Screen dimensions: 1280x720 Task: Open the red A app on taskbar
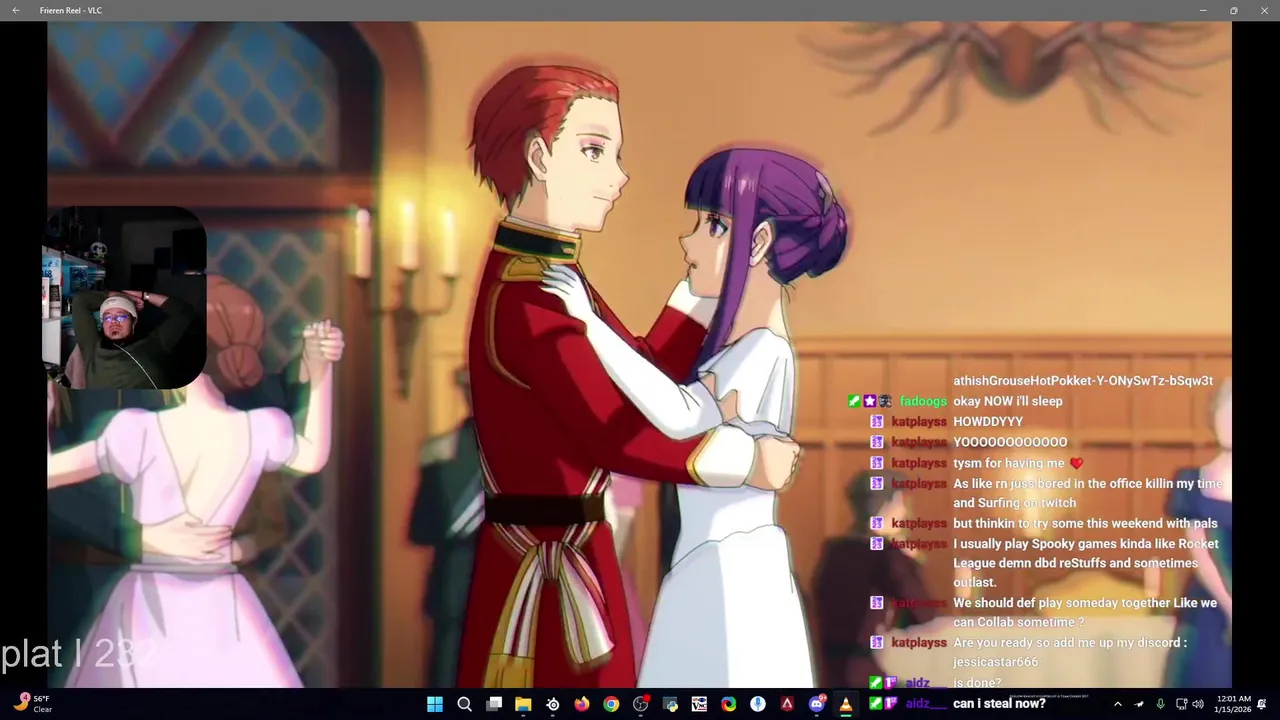tap(788, 704)
